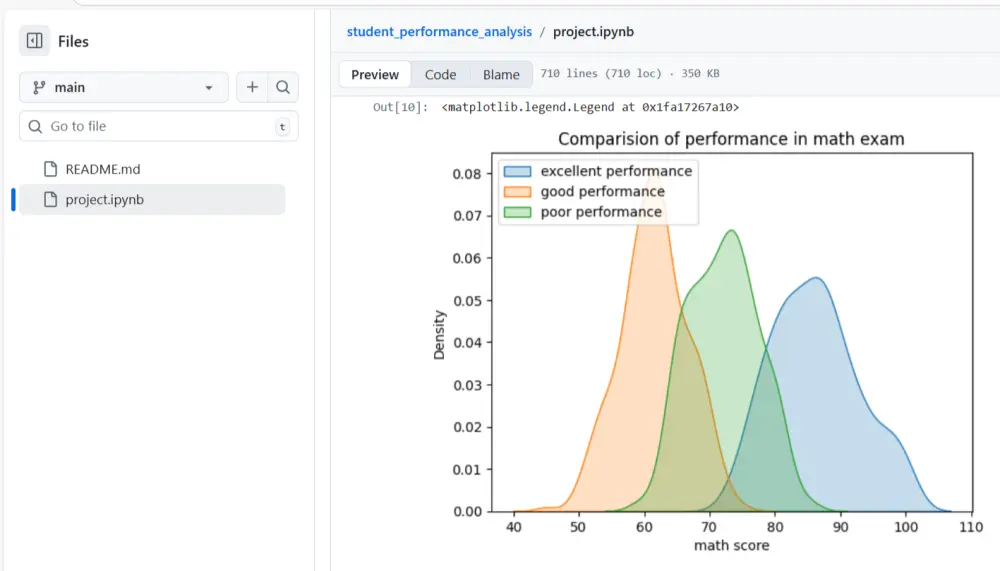Click the 0.08 y-axis tick label
The width and height of the screenshot is (1000, 571).
[x=467, y=174]
